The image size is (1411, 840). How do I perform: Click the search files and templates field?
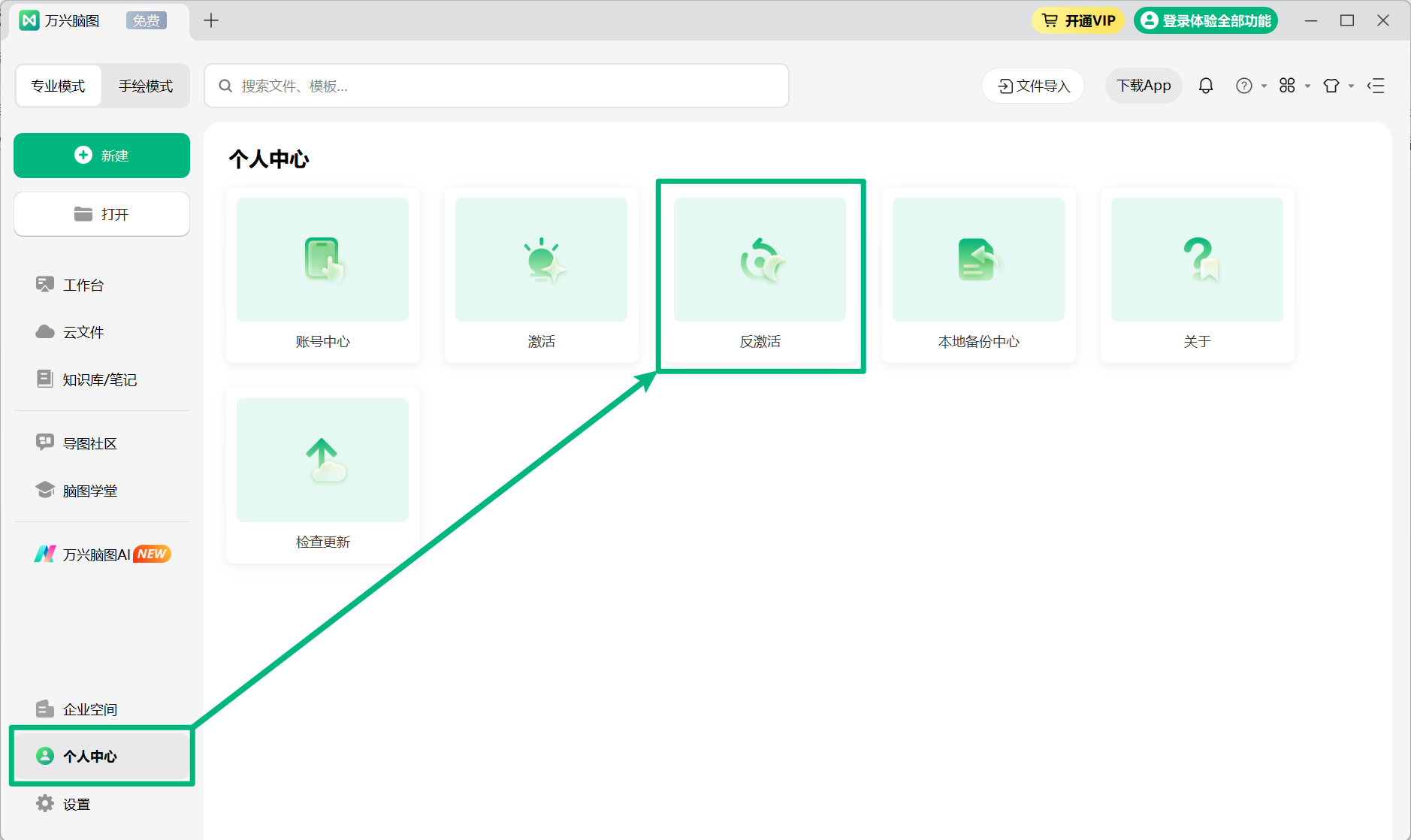click(497, 86)
